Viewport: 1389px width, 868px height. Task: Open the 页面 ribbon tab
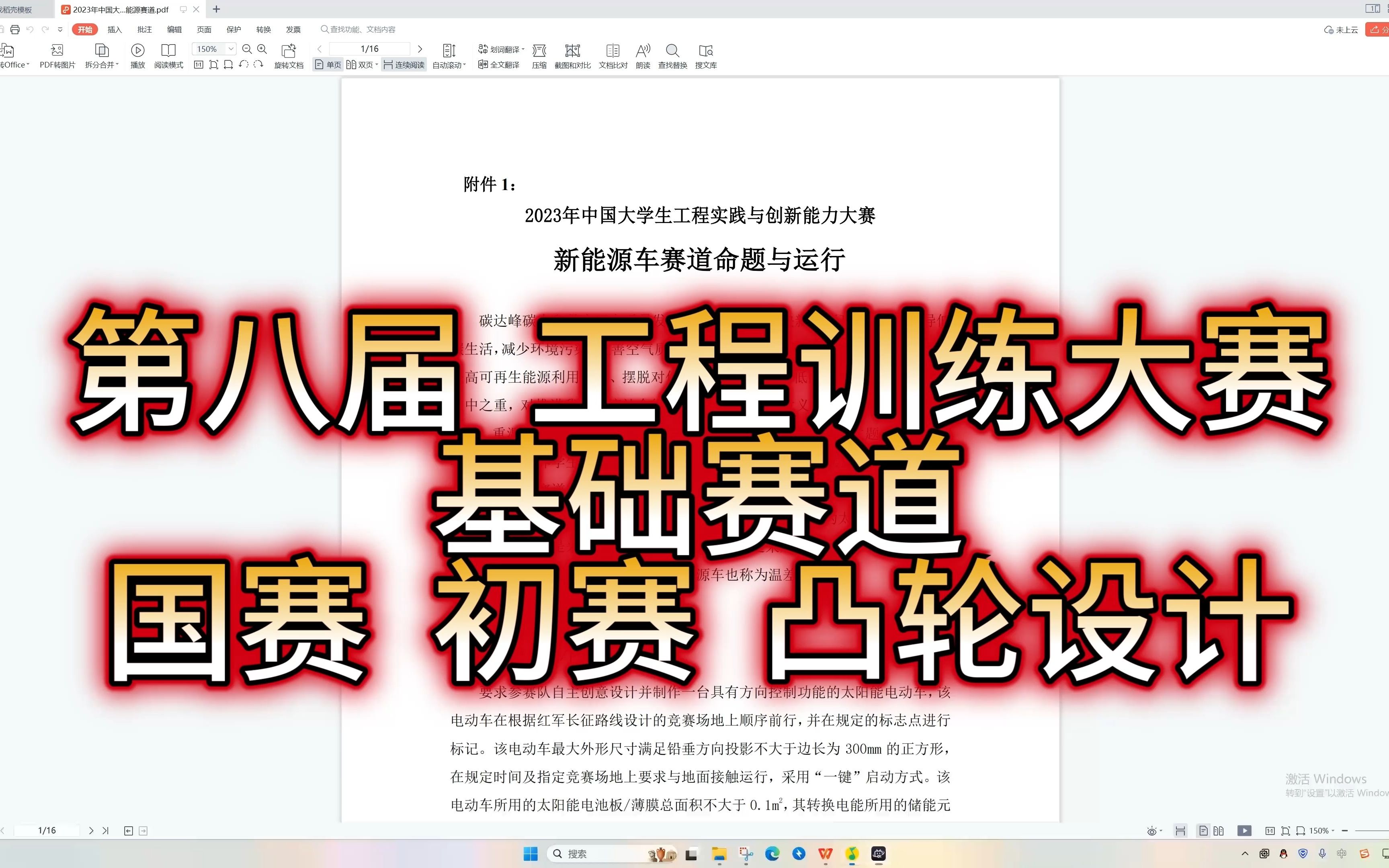click(204, 29)
